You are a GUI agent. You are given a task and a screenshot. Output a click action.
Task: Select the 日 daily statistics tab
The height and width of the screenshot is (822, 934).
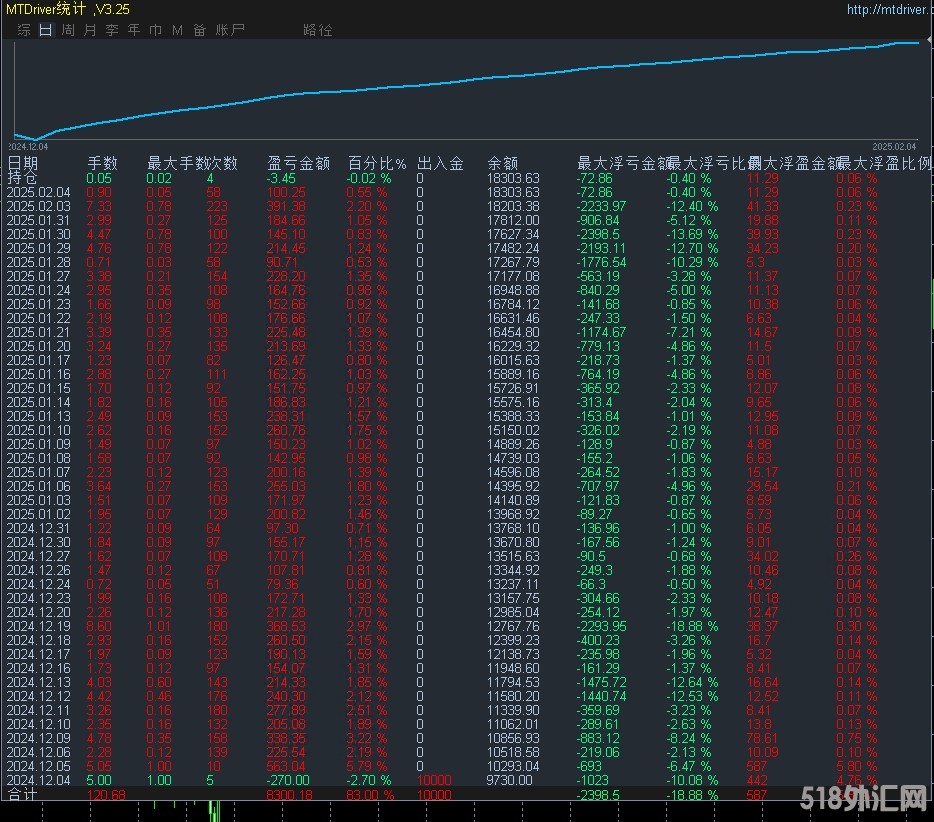pyautogui.click(x=45, y=30)
